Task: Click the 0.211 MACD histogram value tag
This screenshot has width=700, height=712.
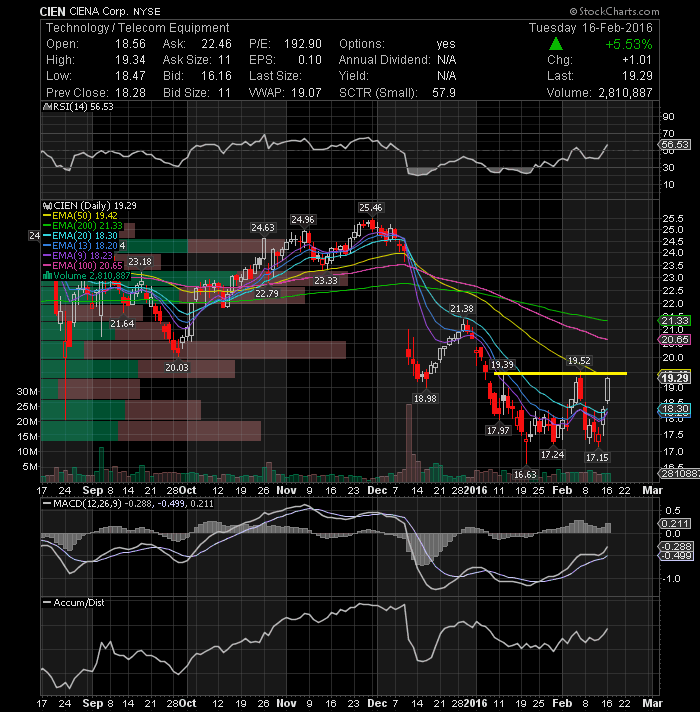Action: [675, 524]
